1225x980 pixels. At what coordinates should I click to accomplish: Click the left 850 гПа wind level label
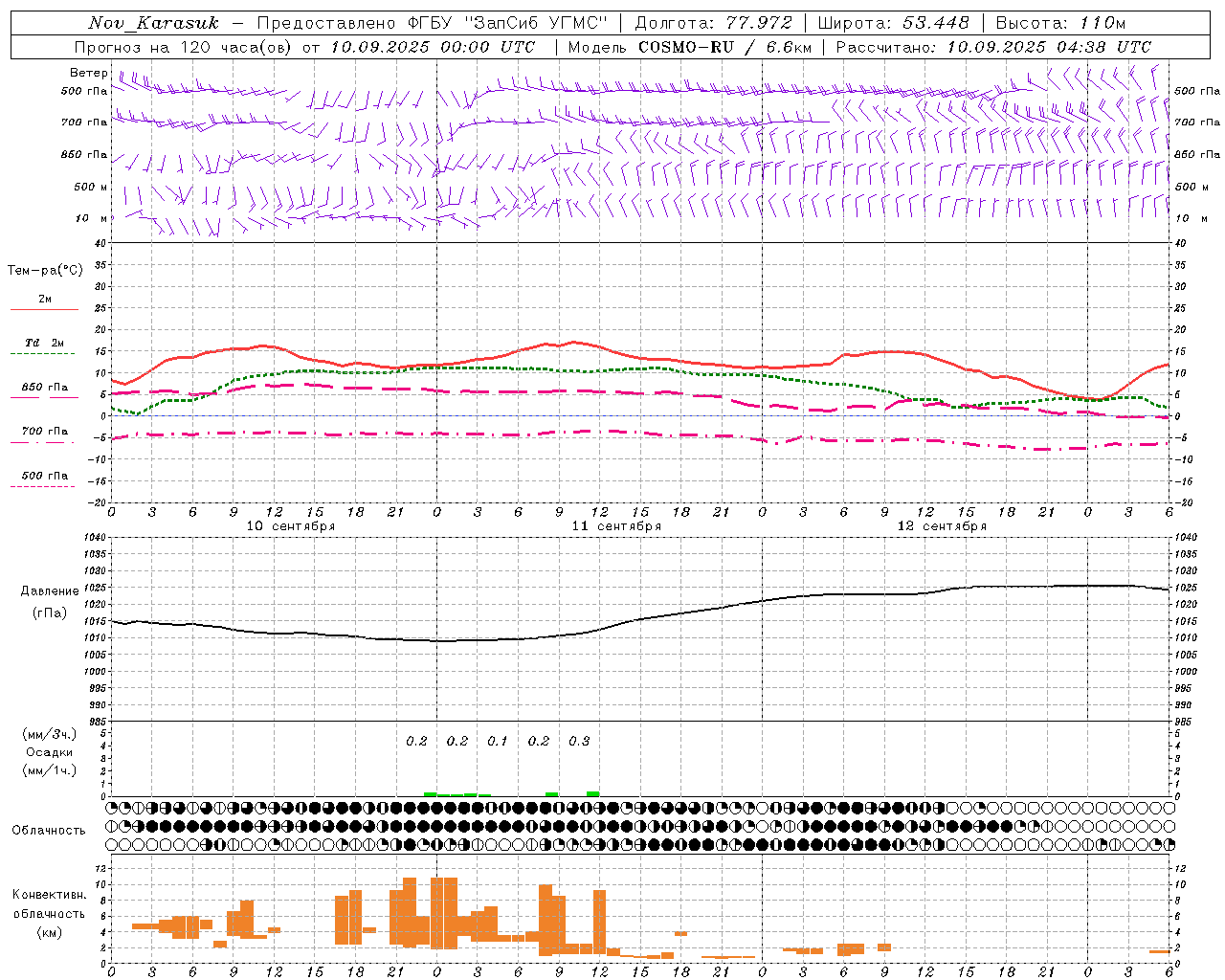pos(84,154)
